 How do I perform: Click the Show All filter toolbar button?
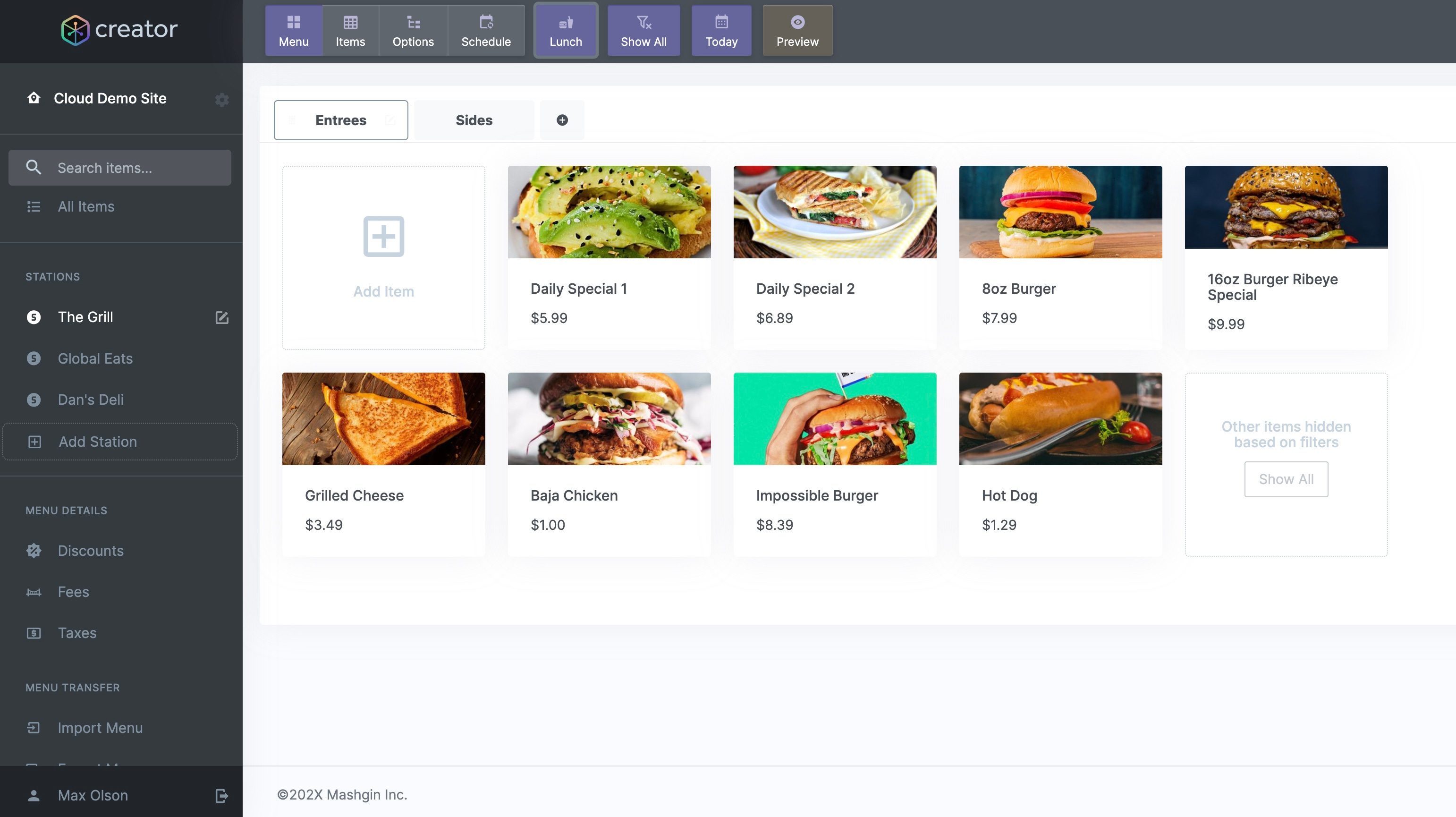[x=643, y=31]
